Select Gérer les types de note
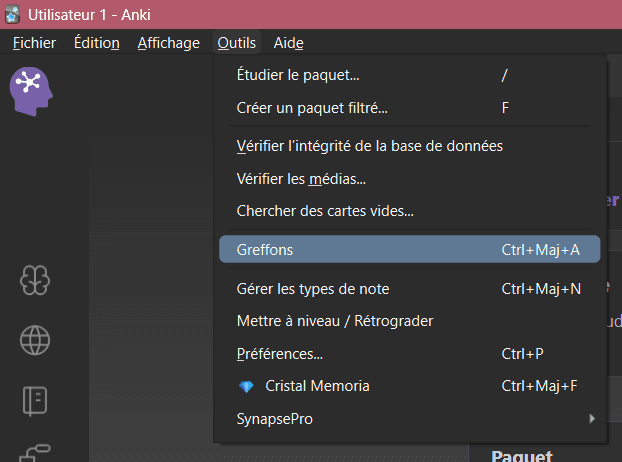The width and height of the screenshot is (622, 462). pyautogui.click(x=410, y=289)
